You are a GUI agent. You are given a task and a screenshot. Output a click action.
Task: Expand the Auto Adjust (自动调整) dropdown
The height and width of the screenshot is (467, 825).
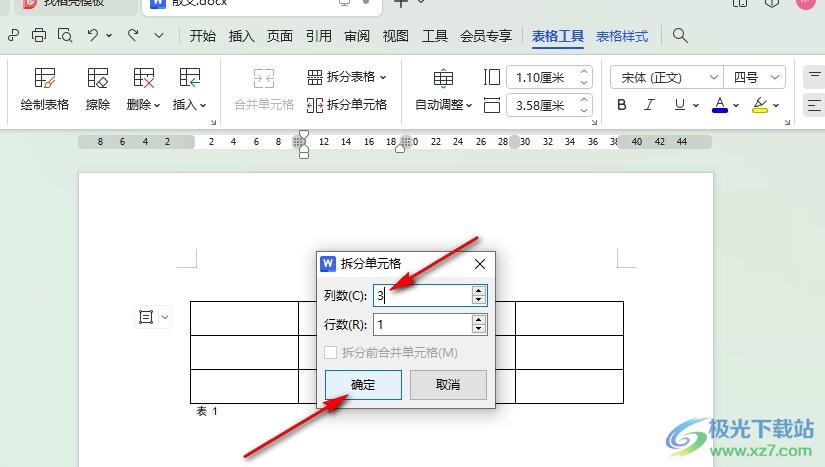tap(444, 104)
